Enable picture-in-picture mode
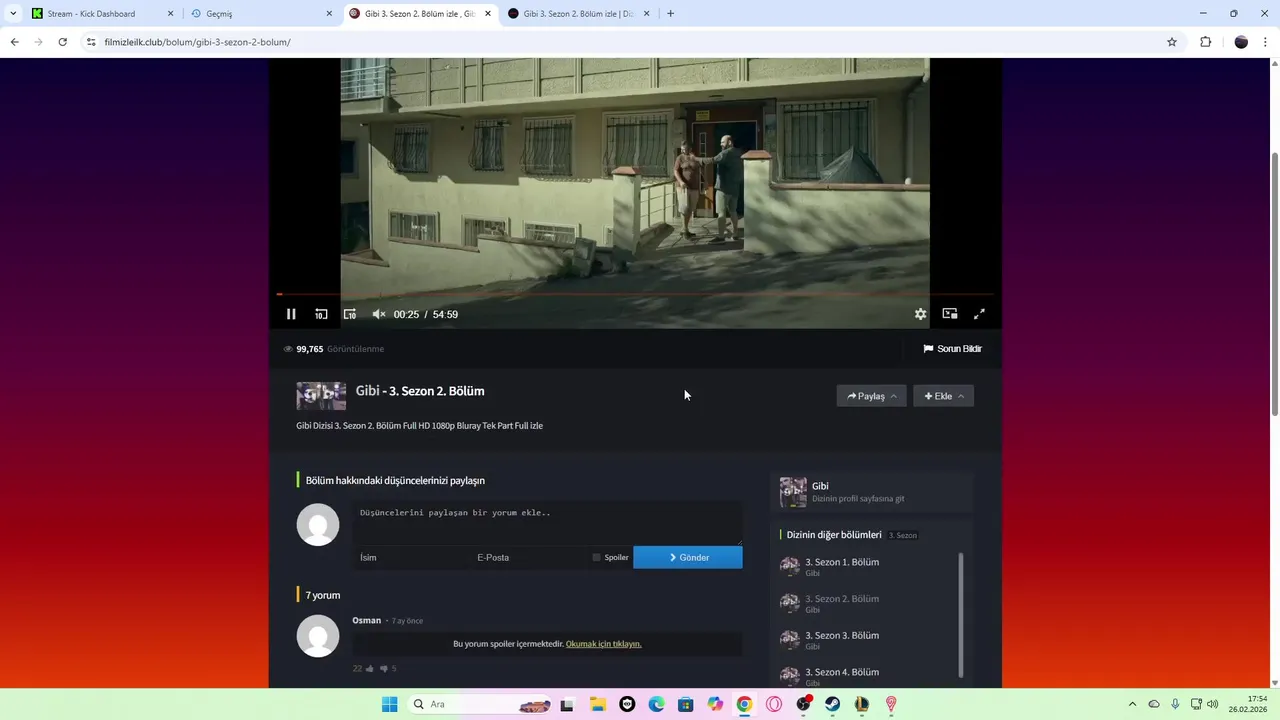Screen dimensions: 1280x720 [x=950, y=314]
